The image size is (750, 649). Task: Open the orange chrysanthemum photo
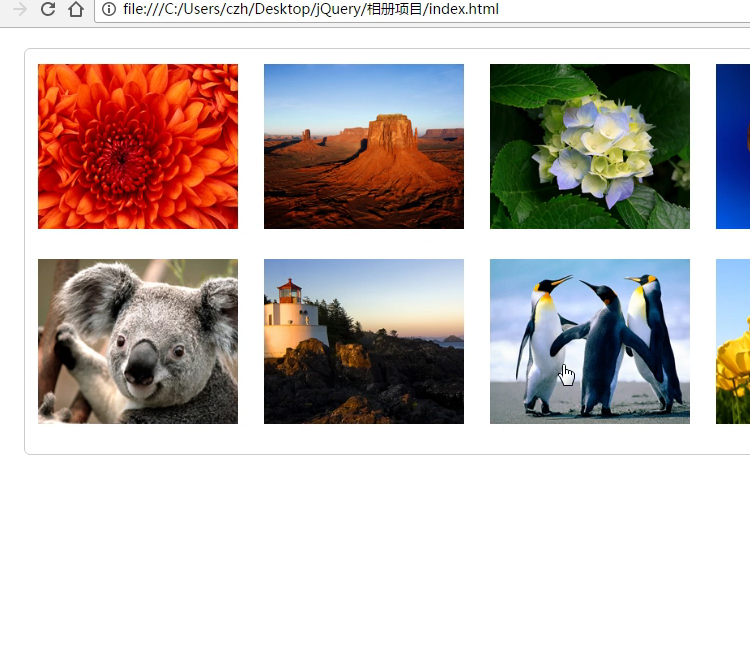coord(138,146)
